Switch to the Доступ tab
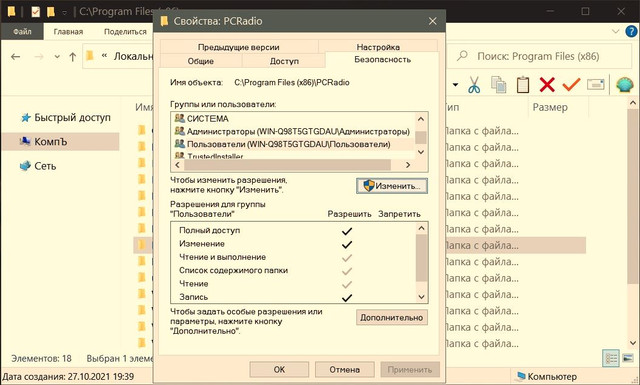 tap(284, 61)
